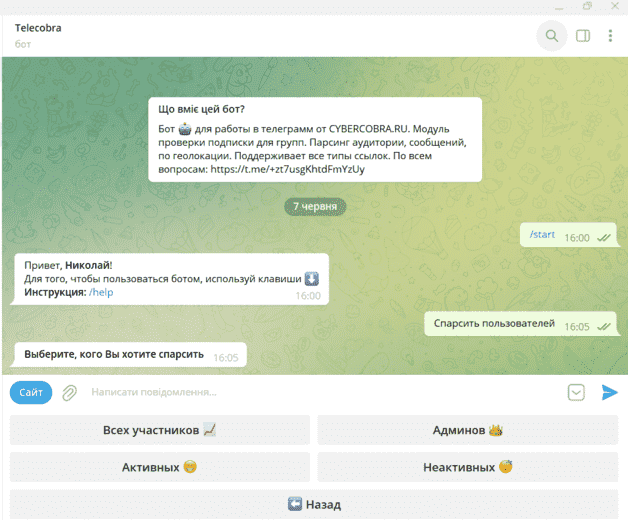Open the chat search magnifier icon
The image size is (628, 520).
pos(552,36)
